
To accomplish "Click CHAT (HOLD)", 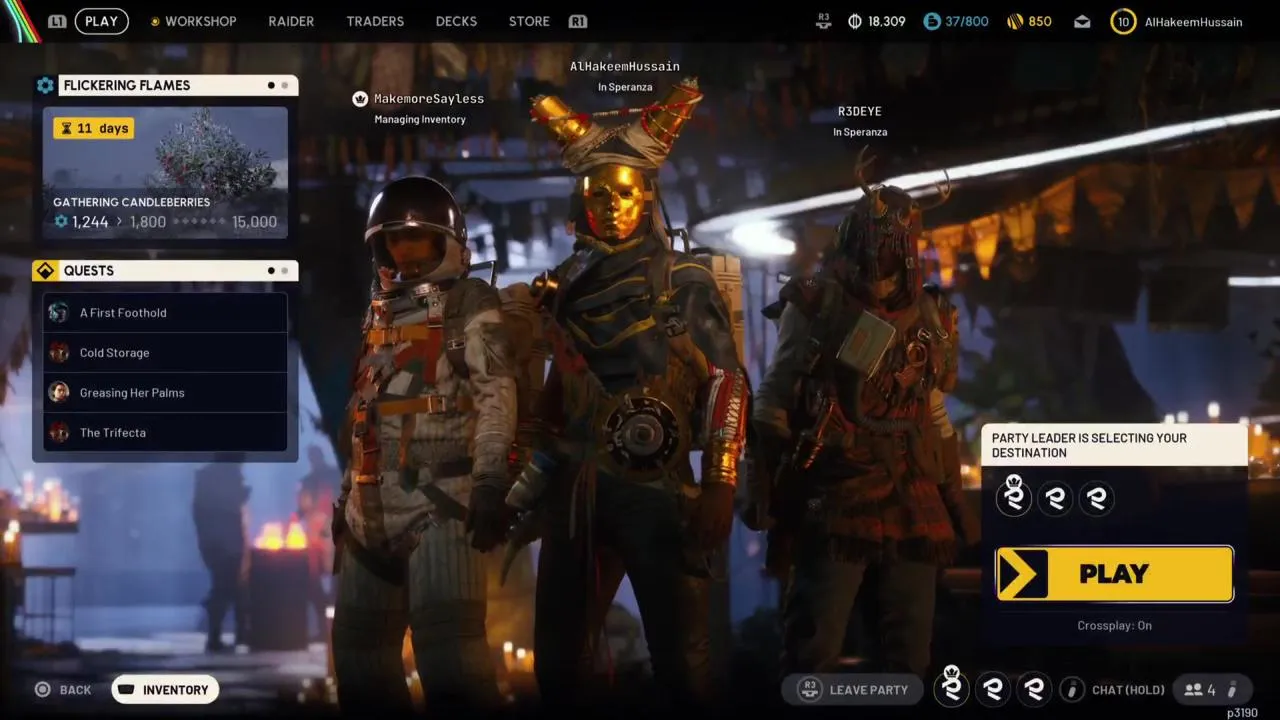I will pyautogui.click(x=1128, y=689).
